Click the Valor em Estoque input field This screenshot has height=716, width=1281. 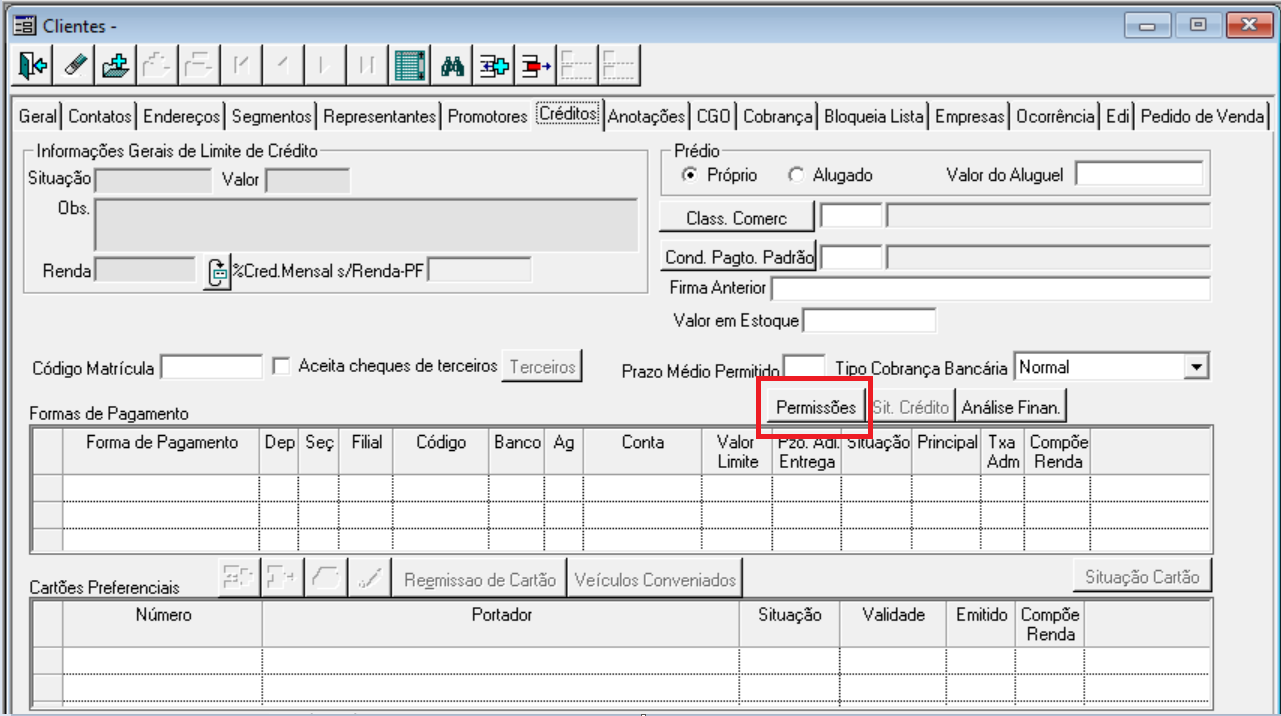(x=869, y=321)
